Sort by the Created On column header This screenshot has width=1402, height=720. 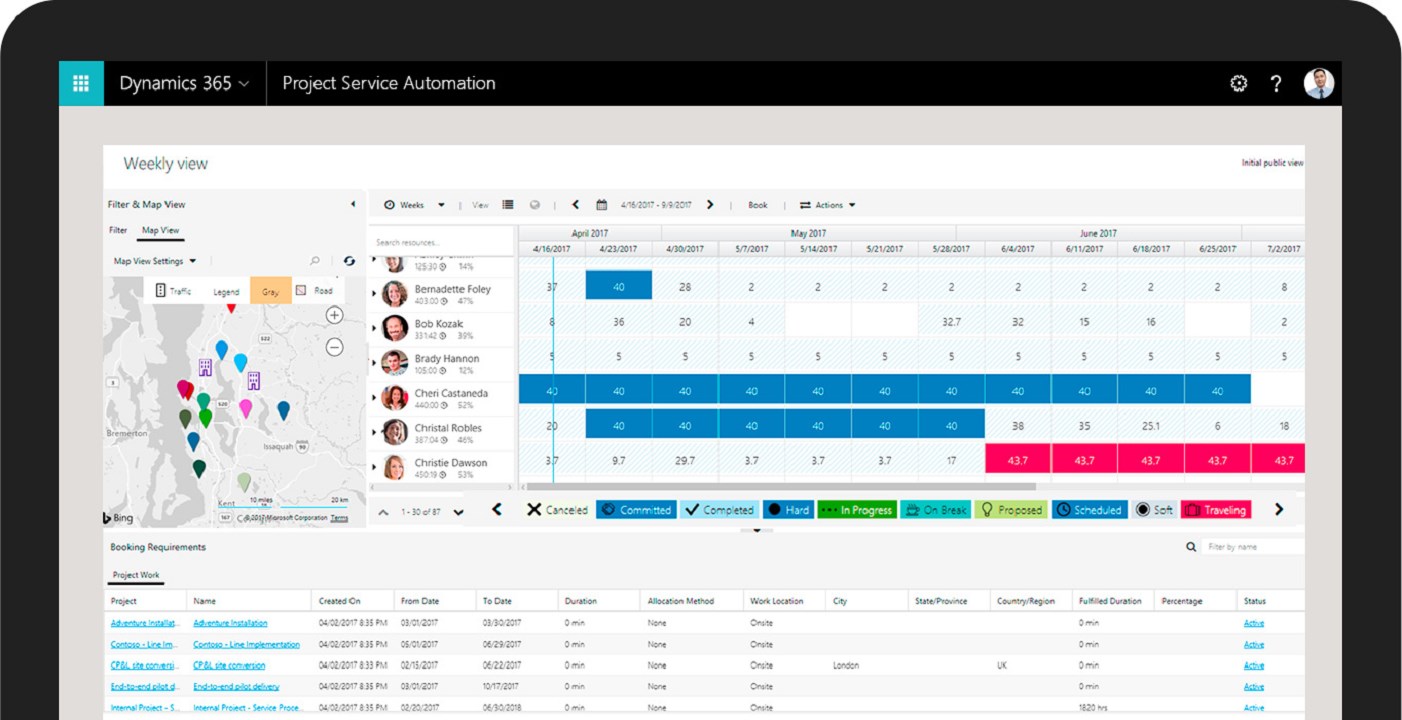tap(339, 601)
